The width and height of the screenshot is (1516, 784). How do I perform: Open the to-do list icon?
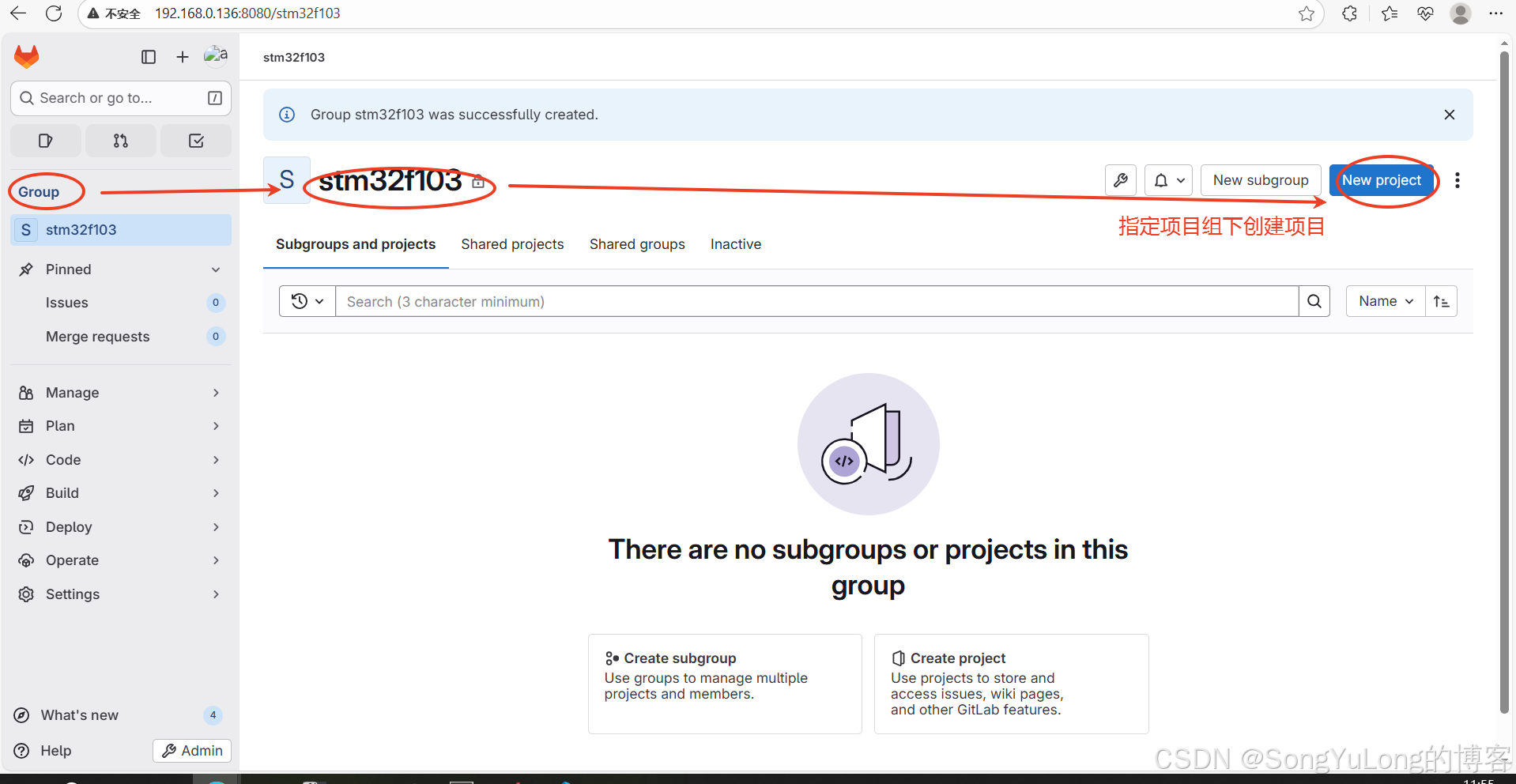196,141
